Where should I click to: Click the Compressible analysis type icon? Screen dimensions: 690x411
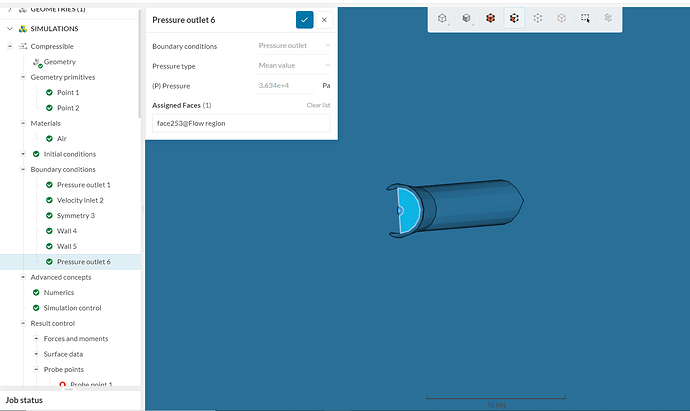coord(22,46)
